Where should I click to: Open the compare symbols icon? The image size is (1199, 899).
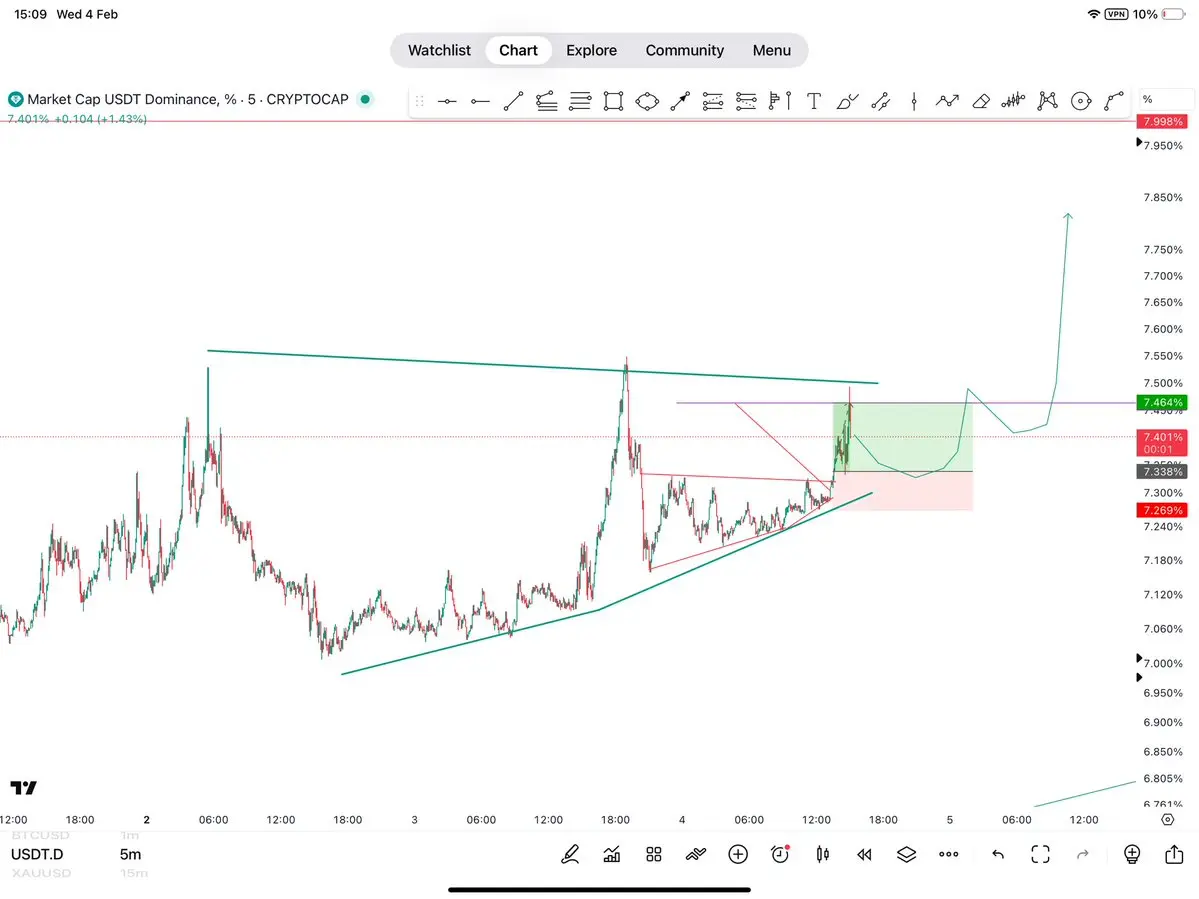(696, 854)
